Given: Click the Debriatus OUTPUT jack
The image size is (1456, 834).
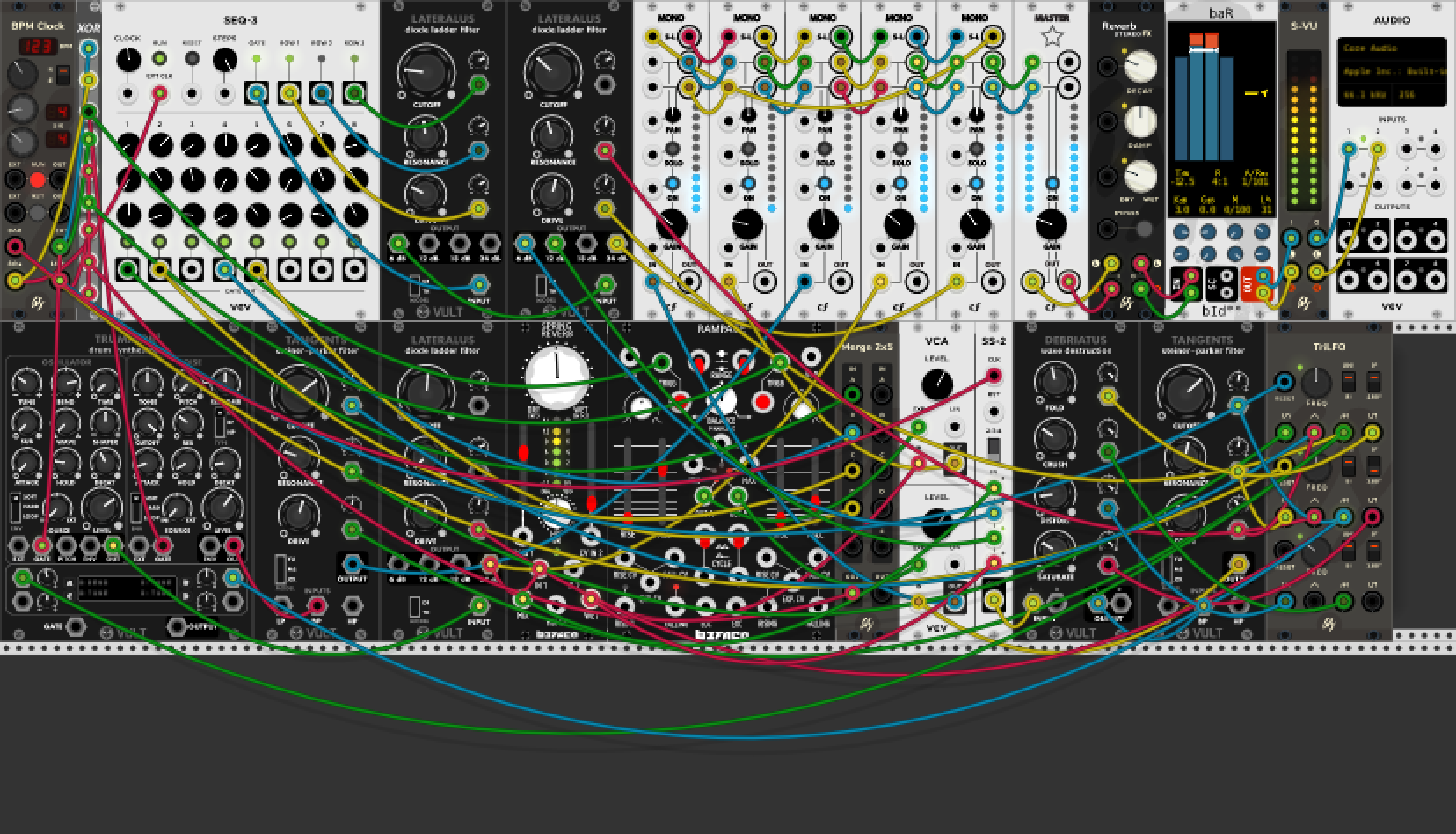Looking at the screenshot, I should 1099,603.
